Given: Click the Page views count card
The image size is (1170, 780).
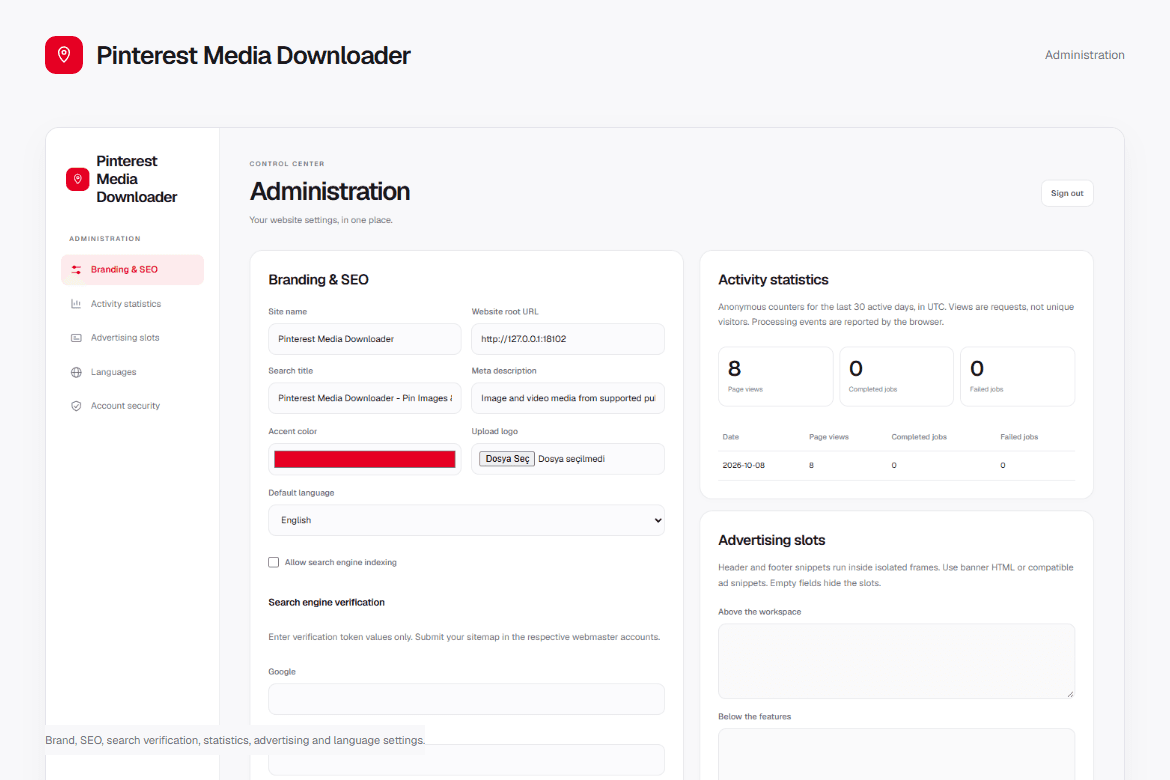Looking at the screenshot, I should [x=775, y=376].
